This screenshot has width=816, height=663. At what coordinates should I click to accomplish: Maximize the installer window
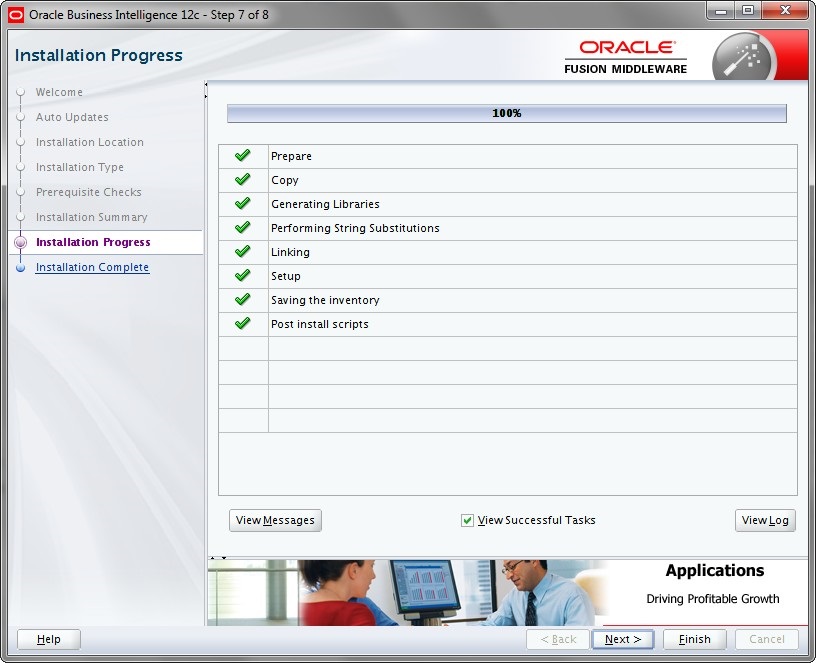[x=748, y=11]
